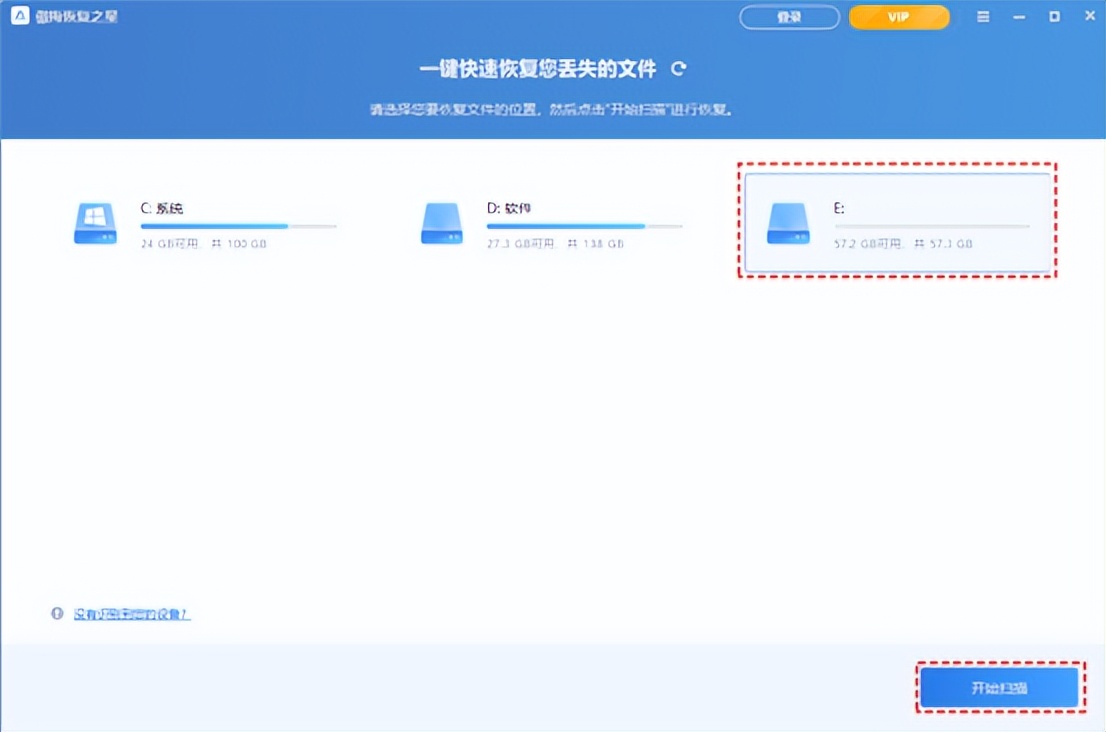This screenshot has height=732, width=1106.
Task: Open the hamburger menu in the title bar
Action: click(x=982, y=16)
